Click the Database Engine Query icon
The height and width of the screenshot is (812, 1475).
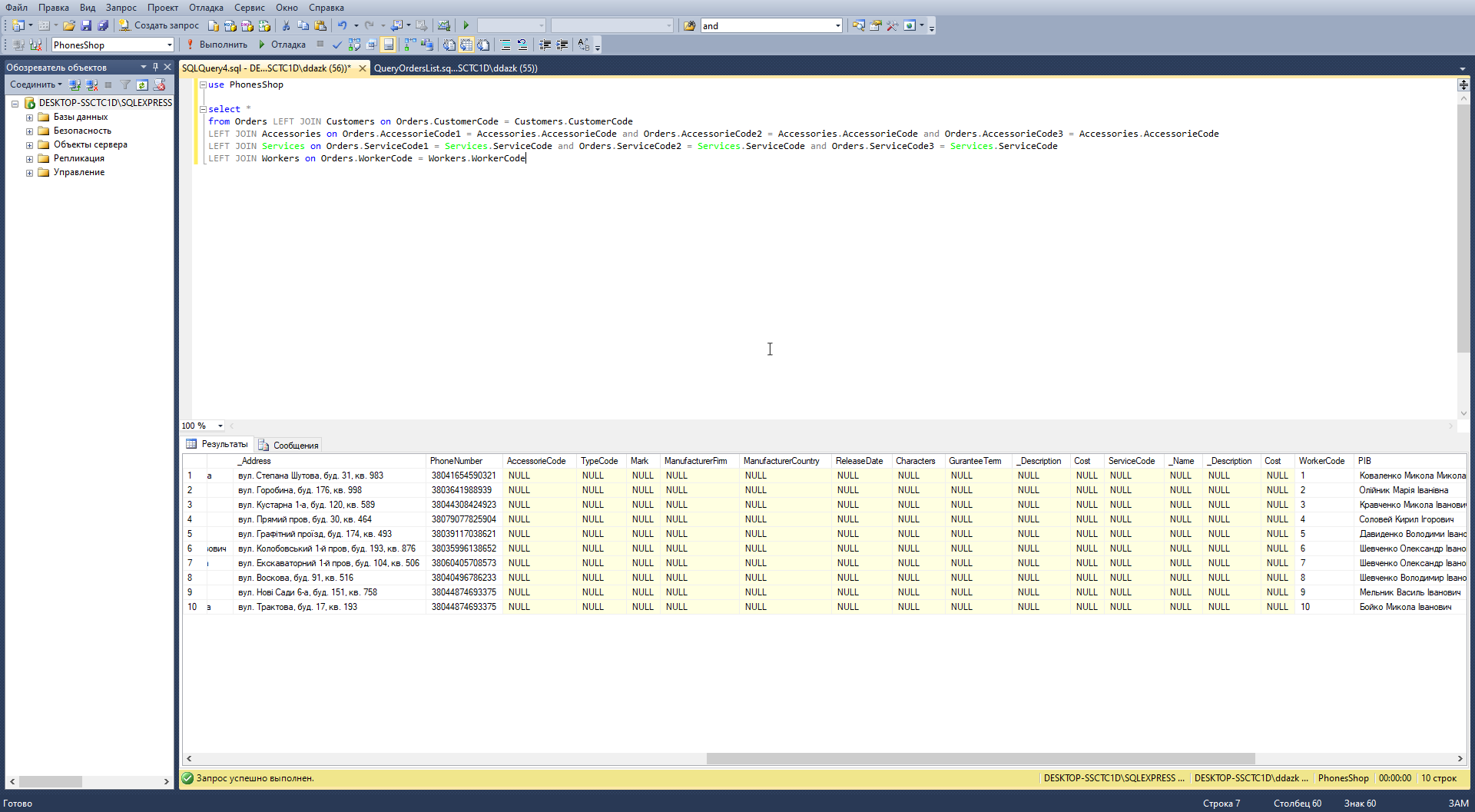[213, 25]
